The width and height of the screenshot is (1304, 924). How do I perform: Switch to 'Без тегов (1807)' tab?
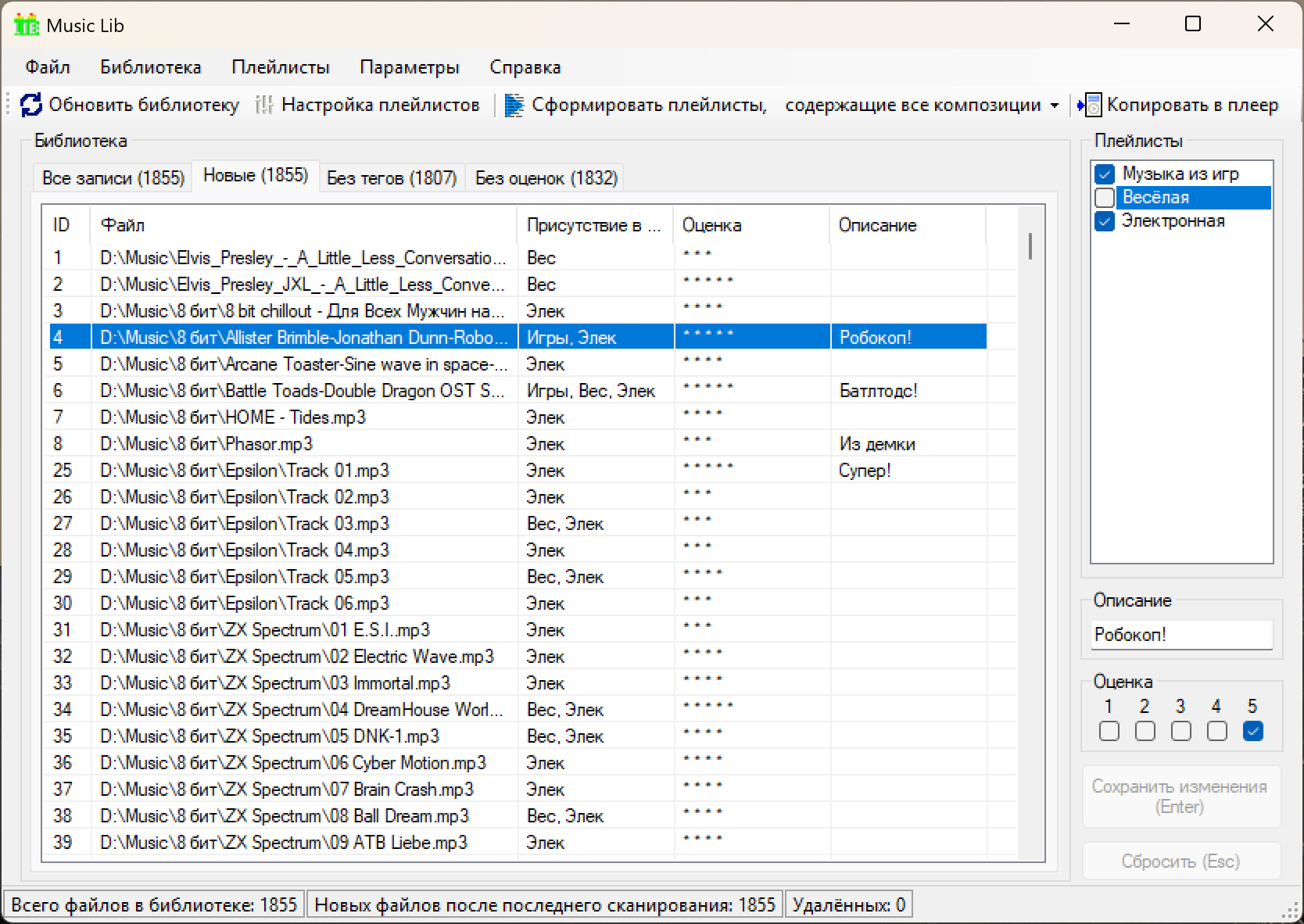(392, 178)
